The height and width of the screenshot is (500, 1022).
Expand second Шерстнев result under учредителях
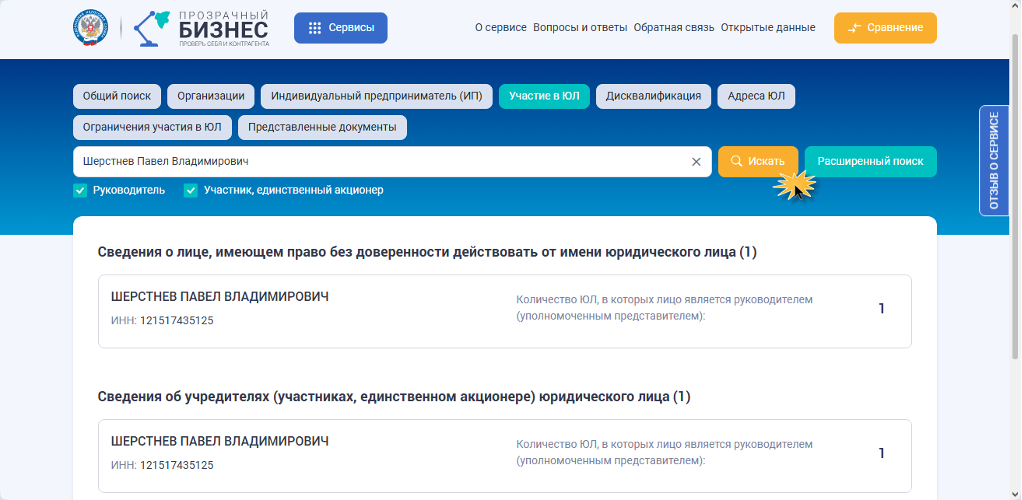click(504, 456)
